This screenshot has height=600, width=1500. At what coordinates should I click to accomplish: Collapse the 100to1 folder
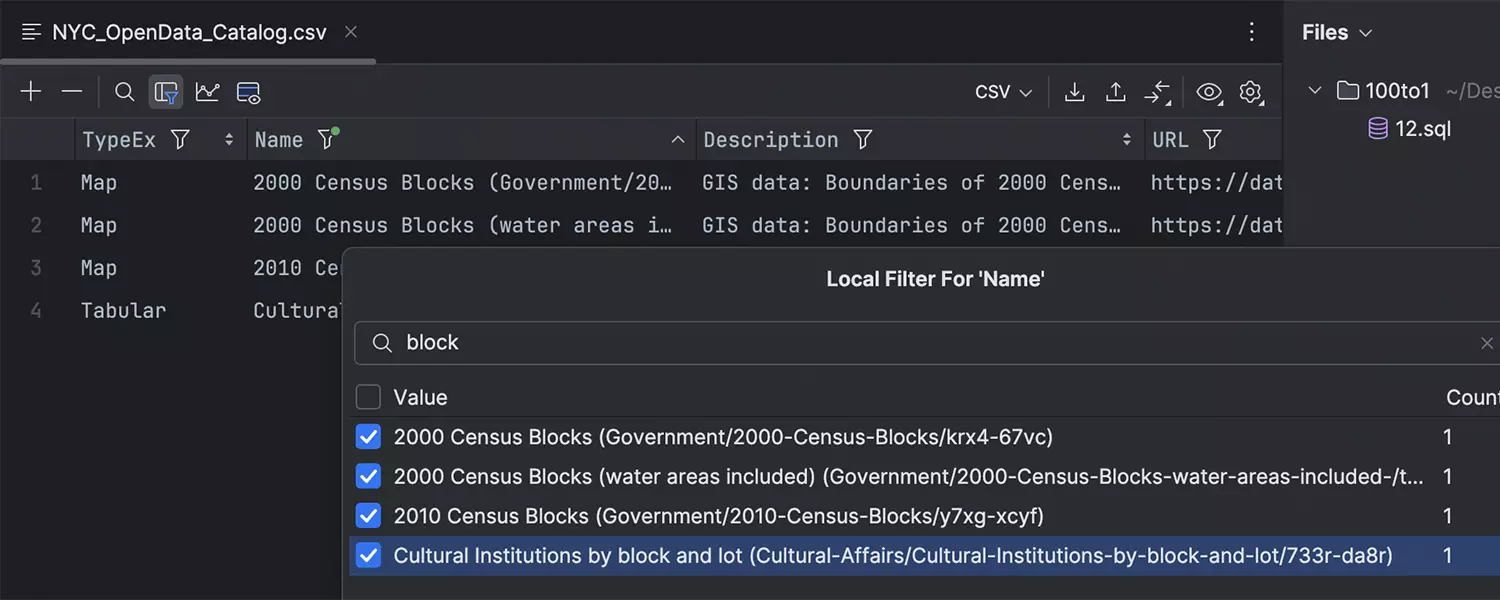(x=1315, y=91)
